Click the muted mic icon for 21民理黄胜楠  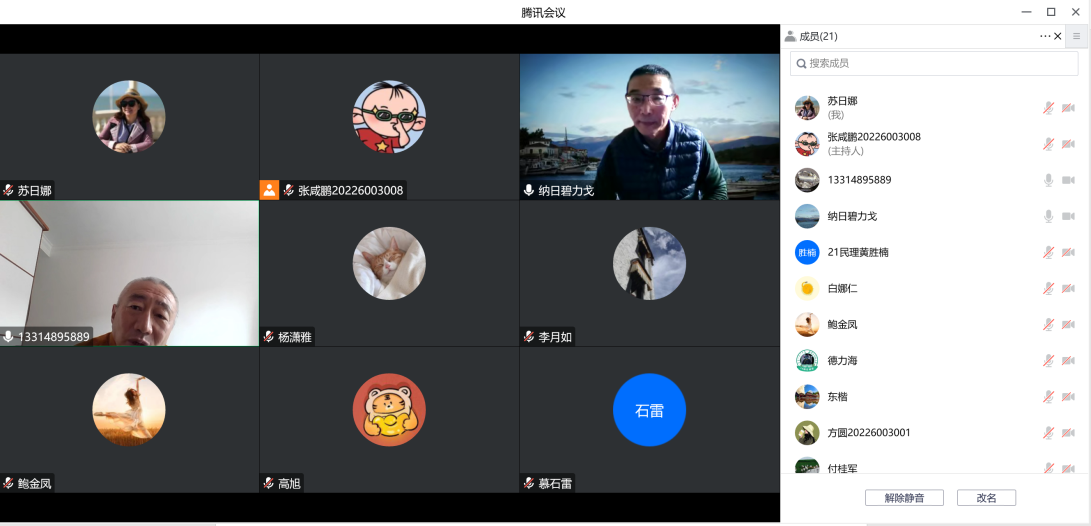tap(1048, 252)
